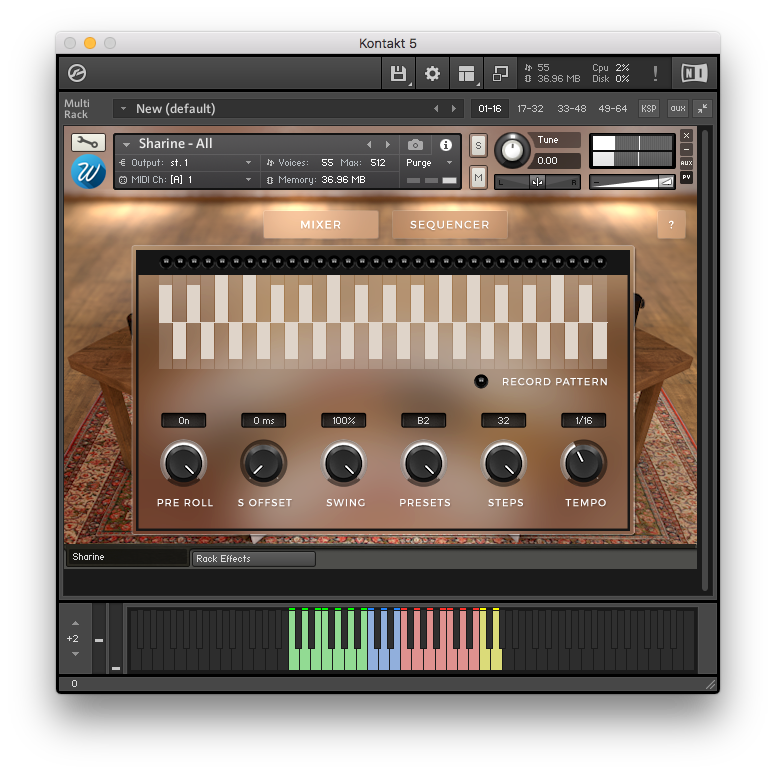Click S Offset knob
Screen dimensions: 776x774
point(264,464)
